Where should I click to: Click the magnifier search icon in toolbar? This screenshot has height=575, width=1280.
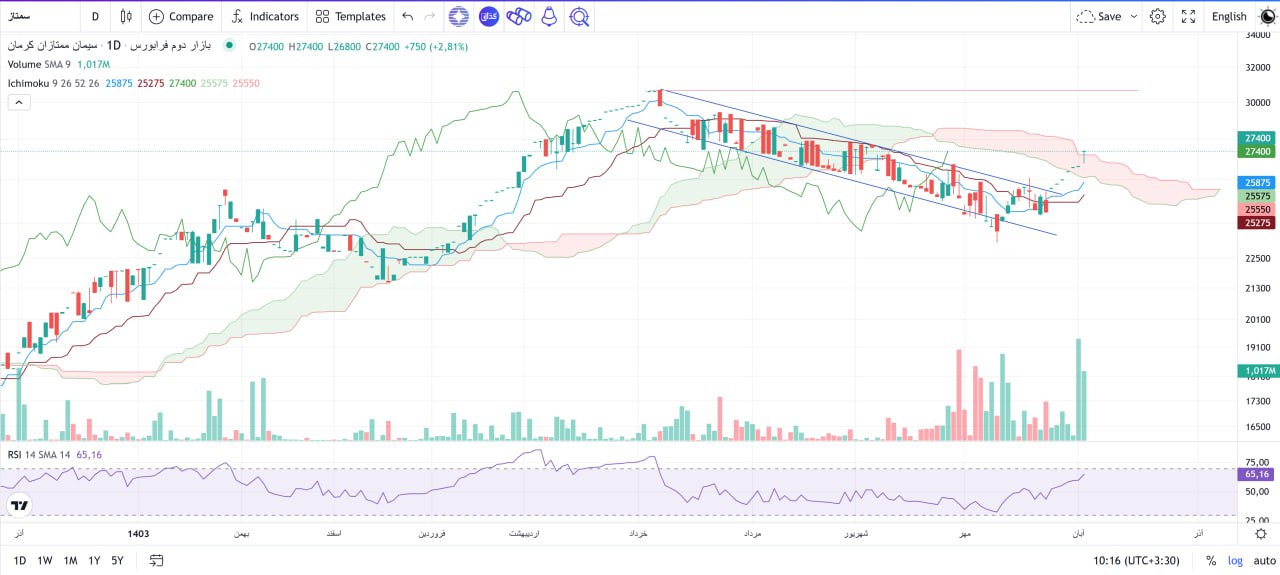579,16
